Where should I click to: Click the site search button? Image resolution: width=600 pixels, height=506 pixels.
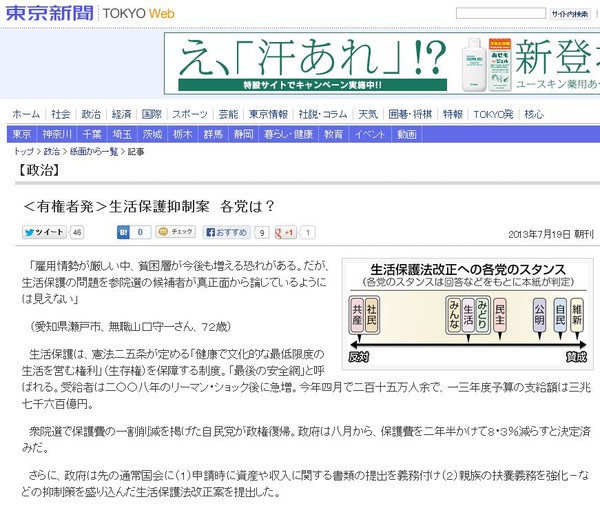coord(570,14)
